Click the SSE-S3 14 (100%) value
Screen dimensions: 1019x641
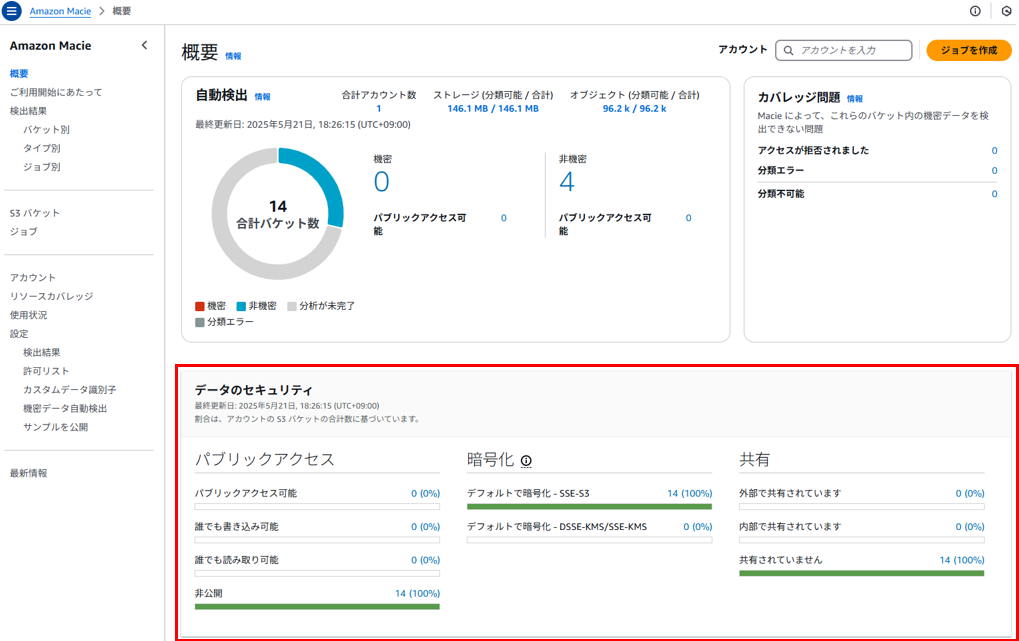tap(690, 493)
